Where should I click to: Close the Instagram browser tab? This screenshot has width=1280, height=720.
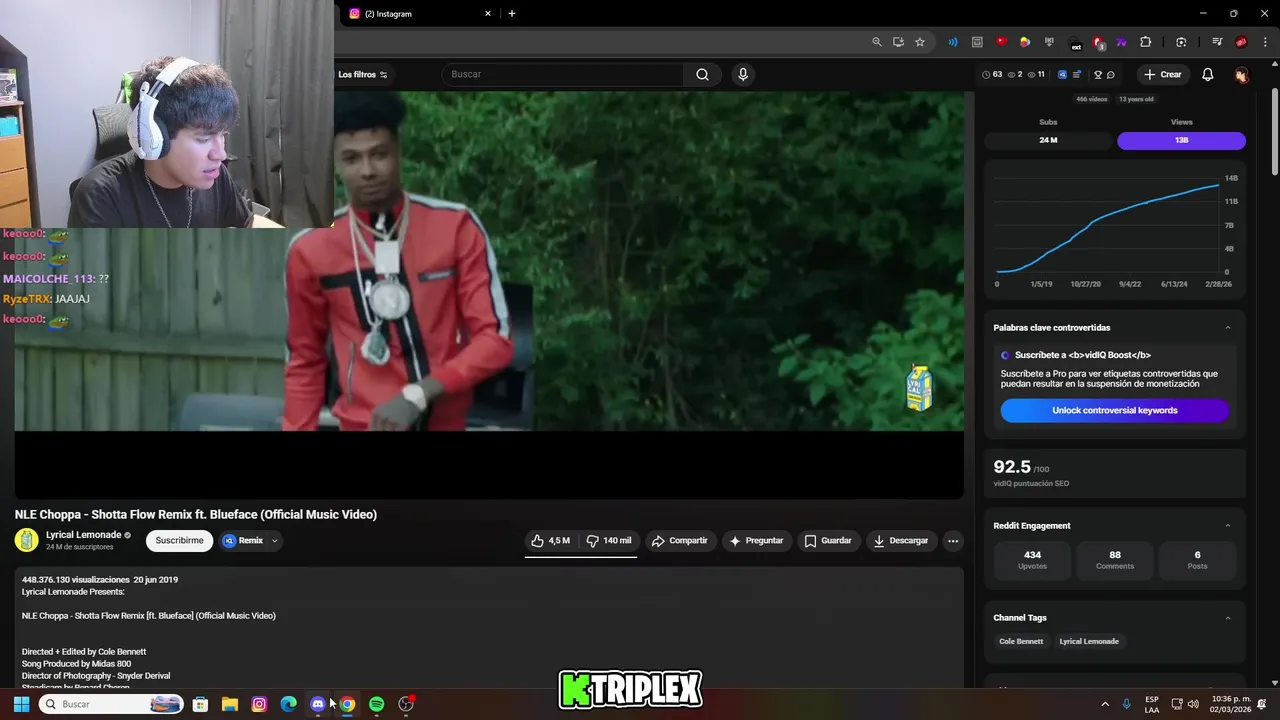point(488,14)
